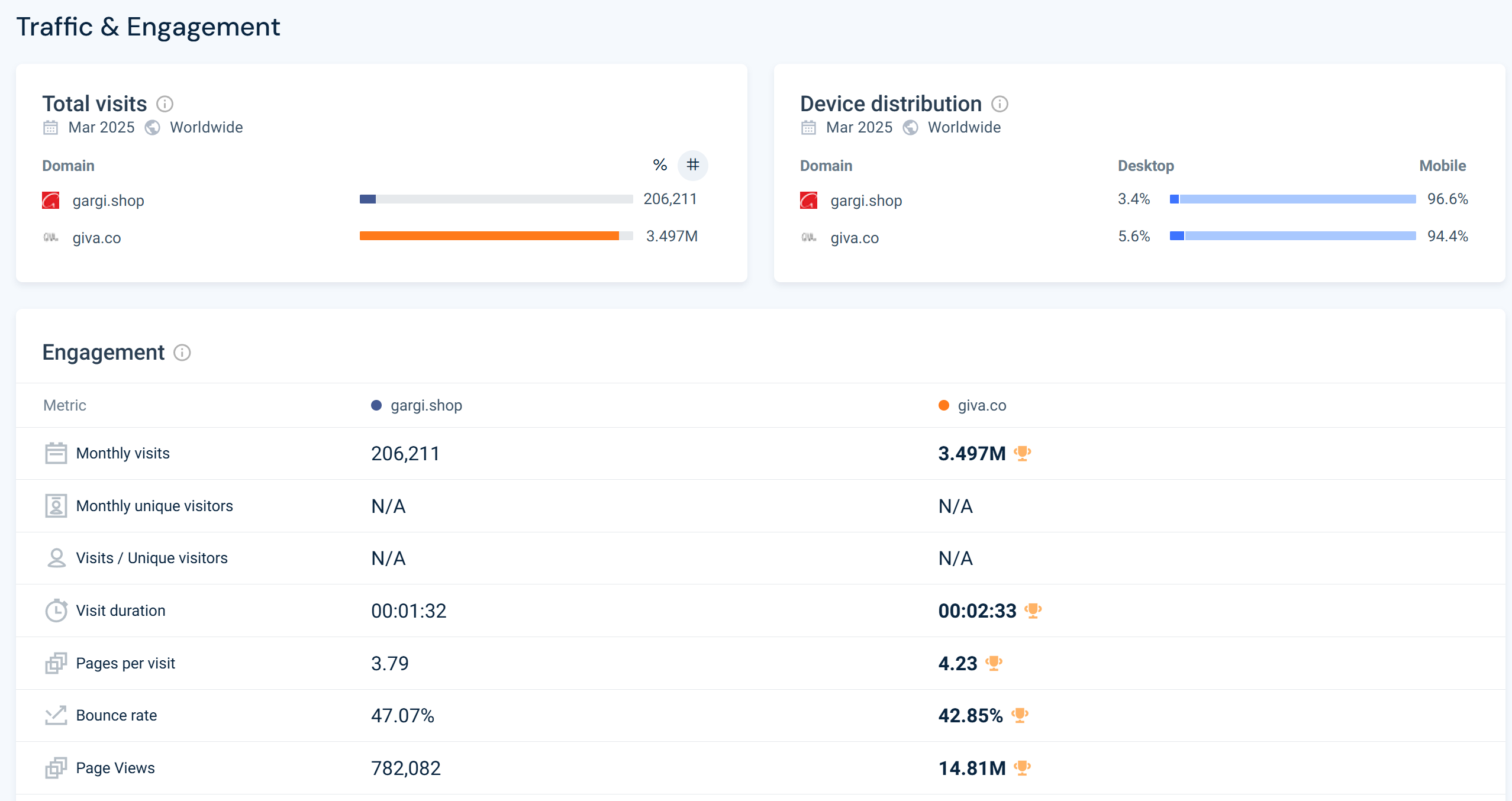This screenshot has height=801, width=1512.
Task: Click trophy icon beside 4.23 pages per visit
Action: 994,663
